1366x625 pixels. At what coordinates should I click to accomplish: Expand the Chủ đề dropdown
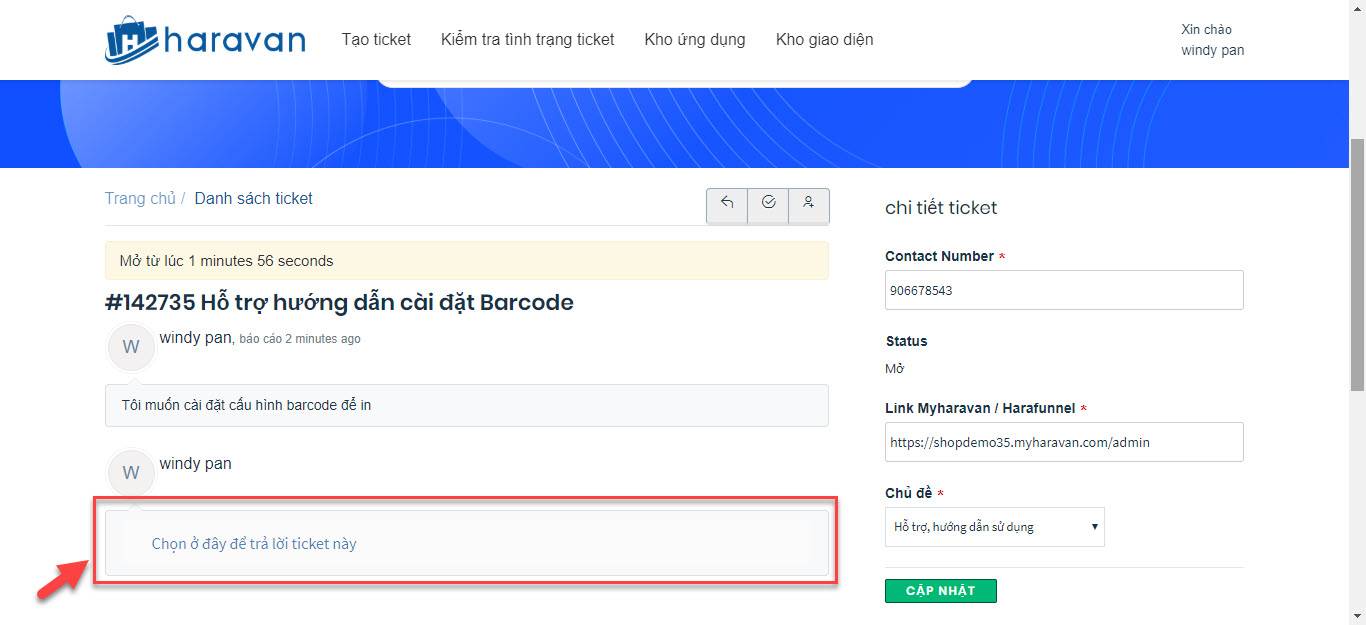(x=994, y=527)
